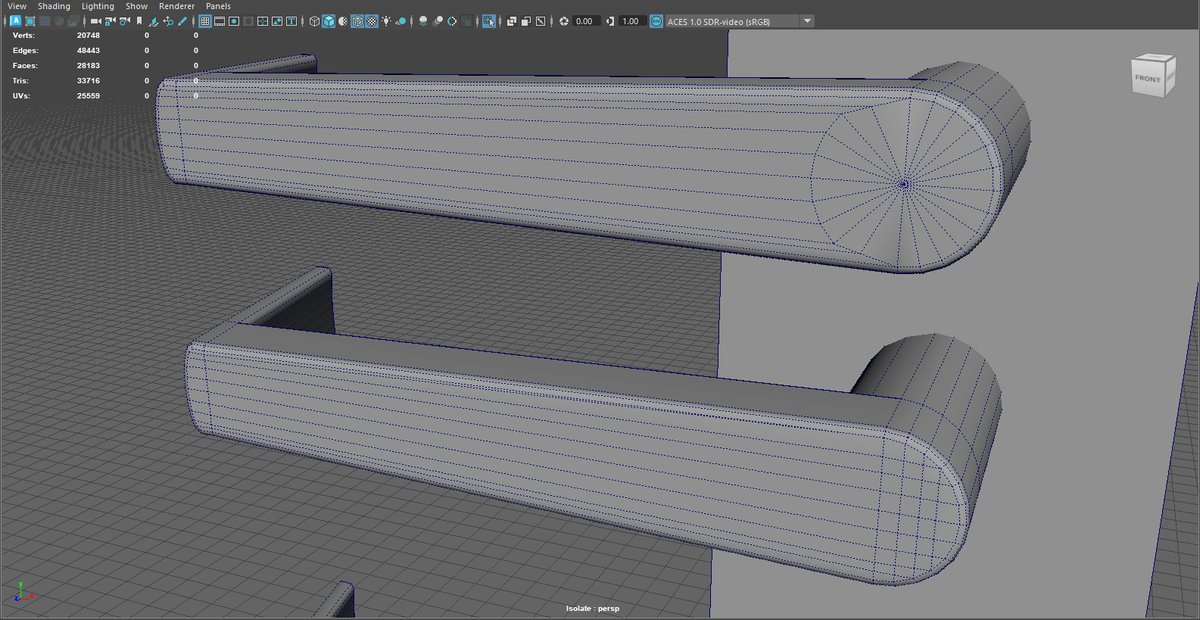Toggle X-Ray Active Components icon

[526, 21]
